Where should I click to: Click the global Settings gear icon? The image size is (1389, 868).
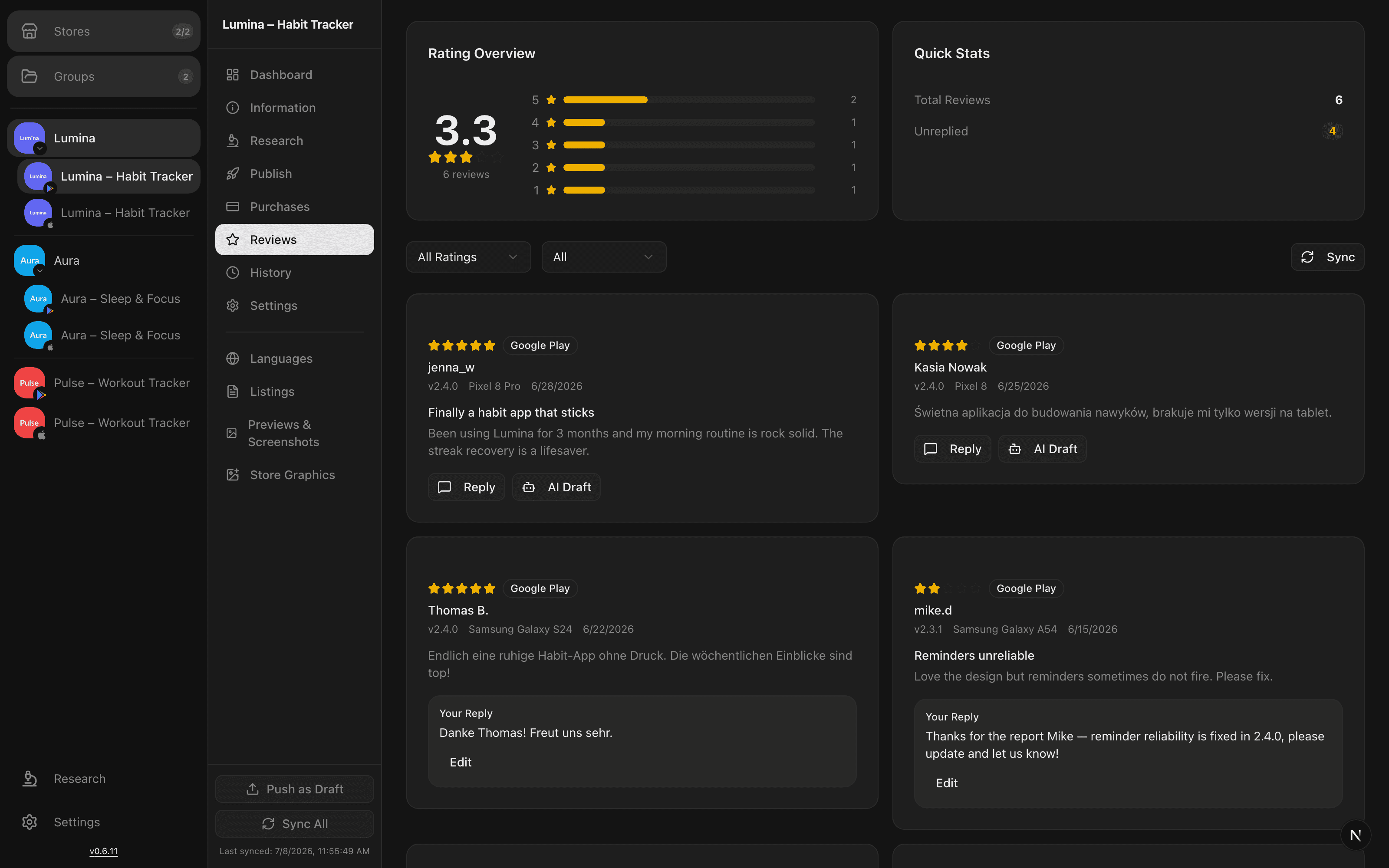29,822
